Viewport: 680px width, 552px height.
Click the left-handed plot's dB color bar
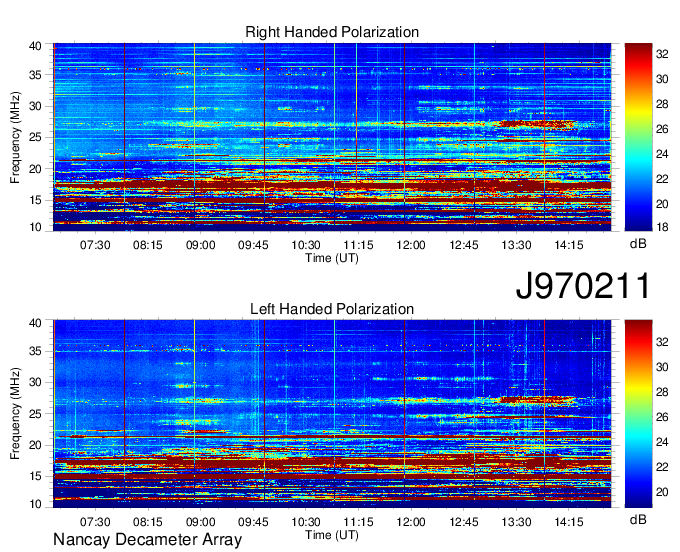click(x=638, y=414)
